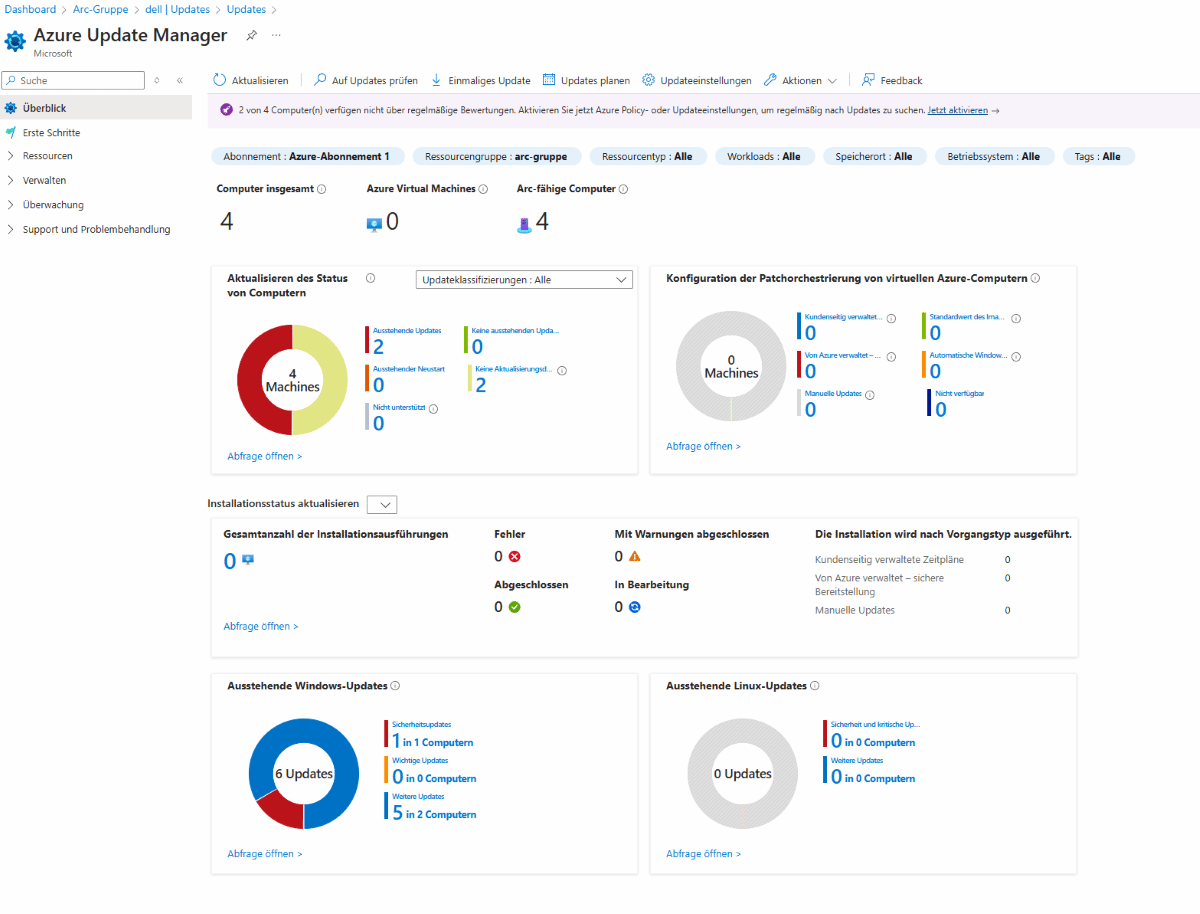Click info icon next to Computer insgesamt
This screenshot has height=914, width=1200.
click(x=321, y=189)
